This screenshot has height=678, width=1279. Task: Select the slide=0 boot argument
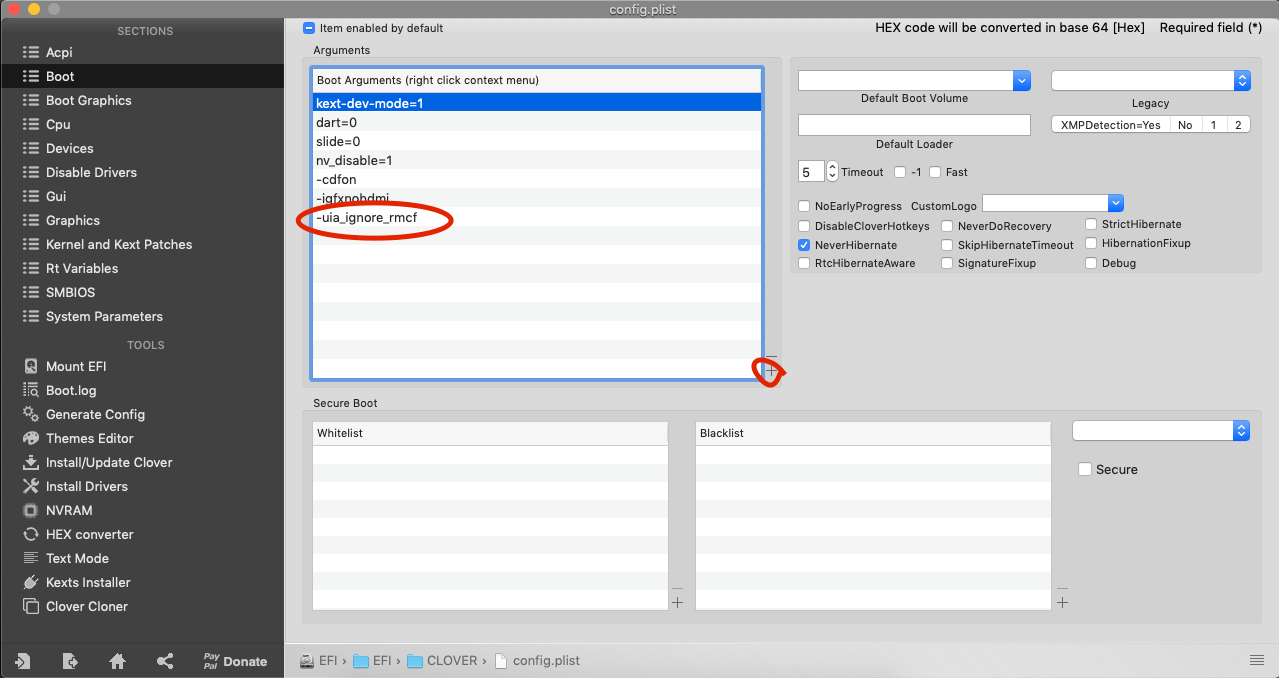pos(537,141)
